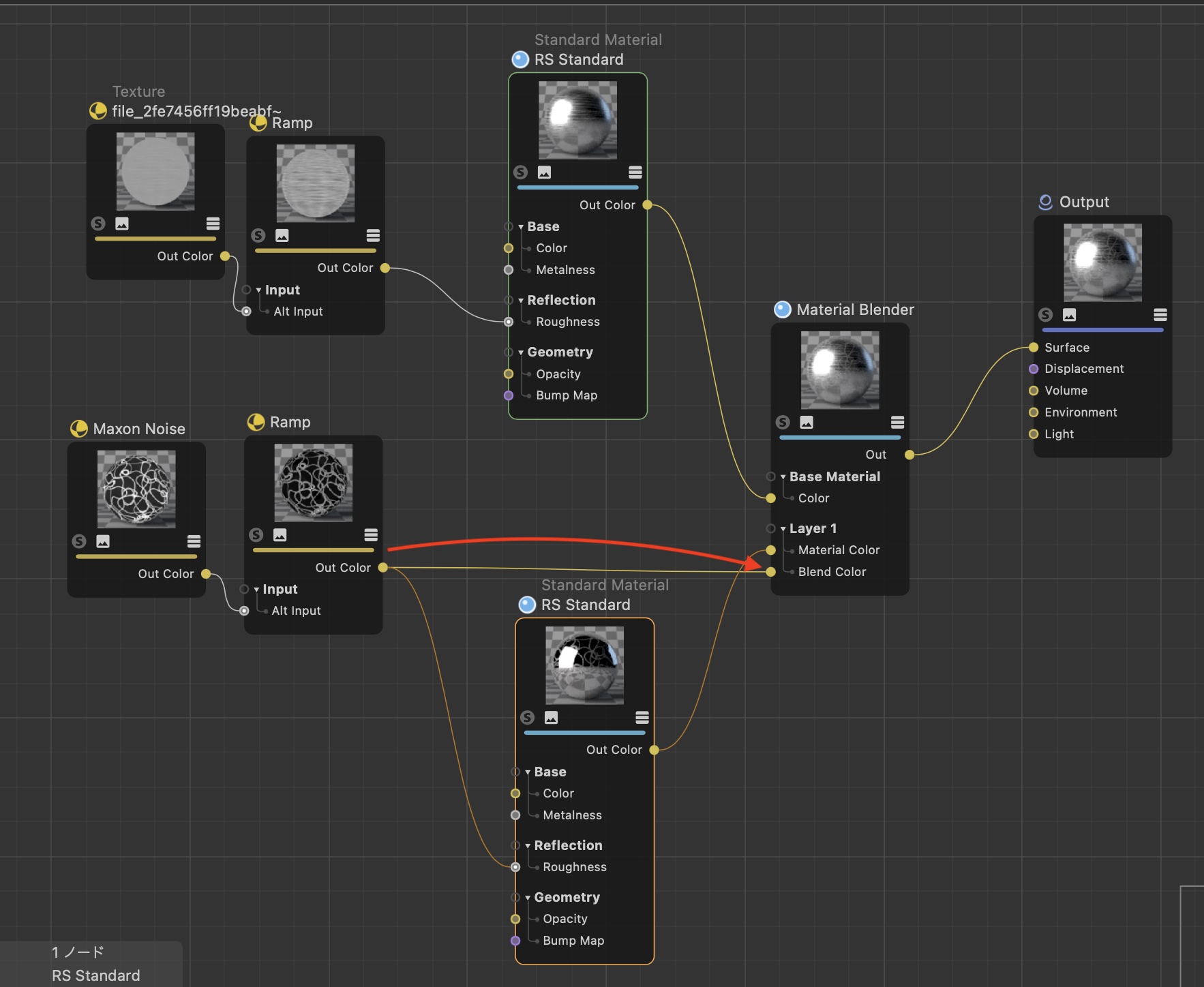Click the solo S icon on Maxon Noise node
1204x987 pixels.
(79, 541)
